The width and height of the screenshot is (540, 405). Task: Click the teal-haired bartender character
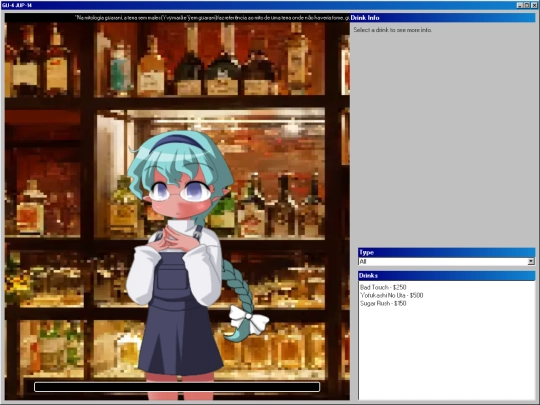point(186,265)
